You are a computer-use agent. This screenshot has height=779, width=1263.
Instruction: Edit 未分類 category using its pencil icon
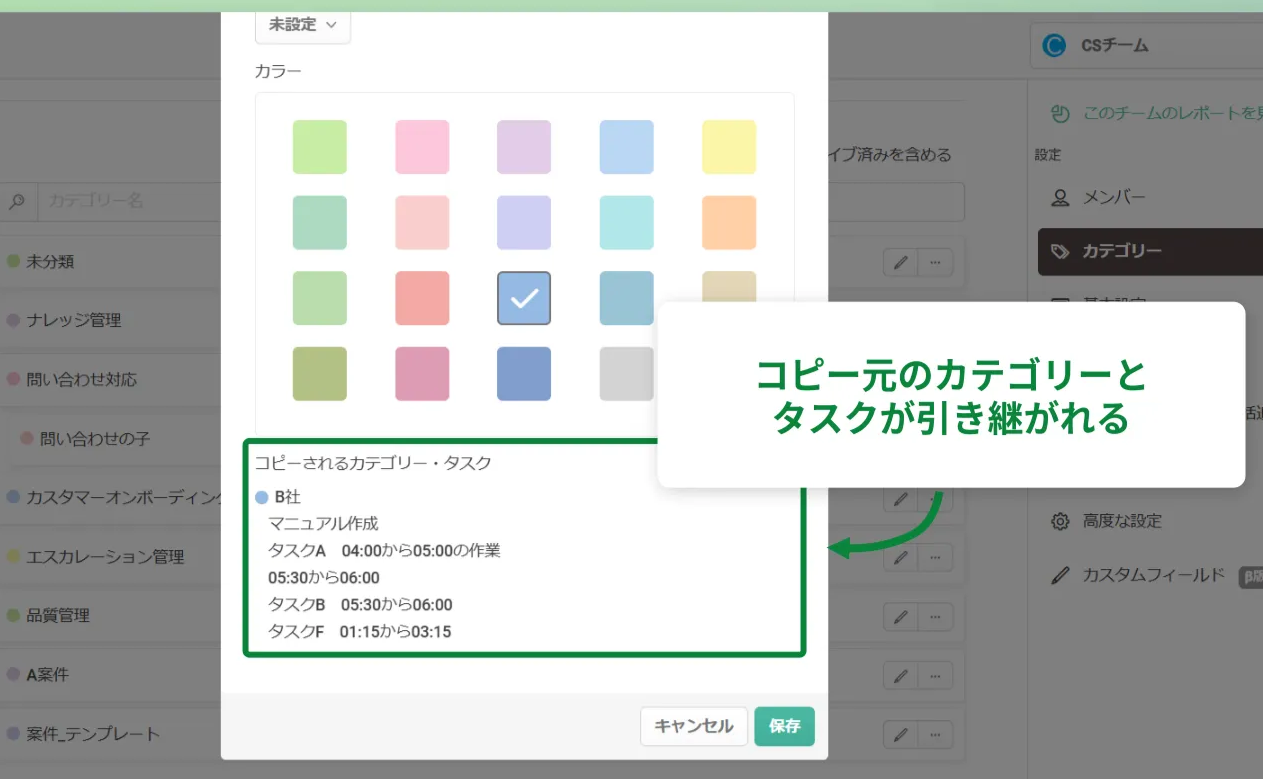tap(899, 262)
